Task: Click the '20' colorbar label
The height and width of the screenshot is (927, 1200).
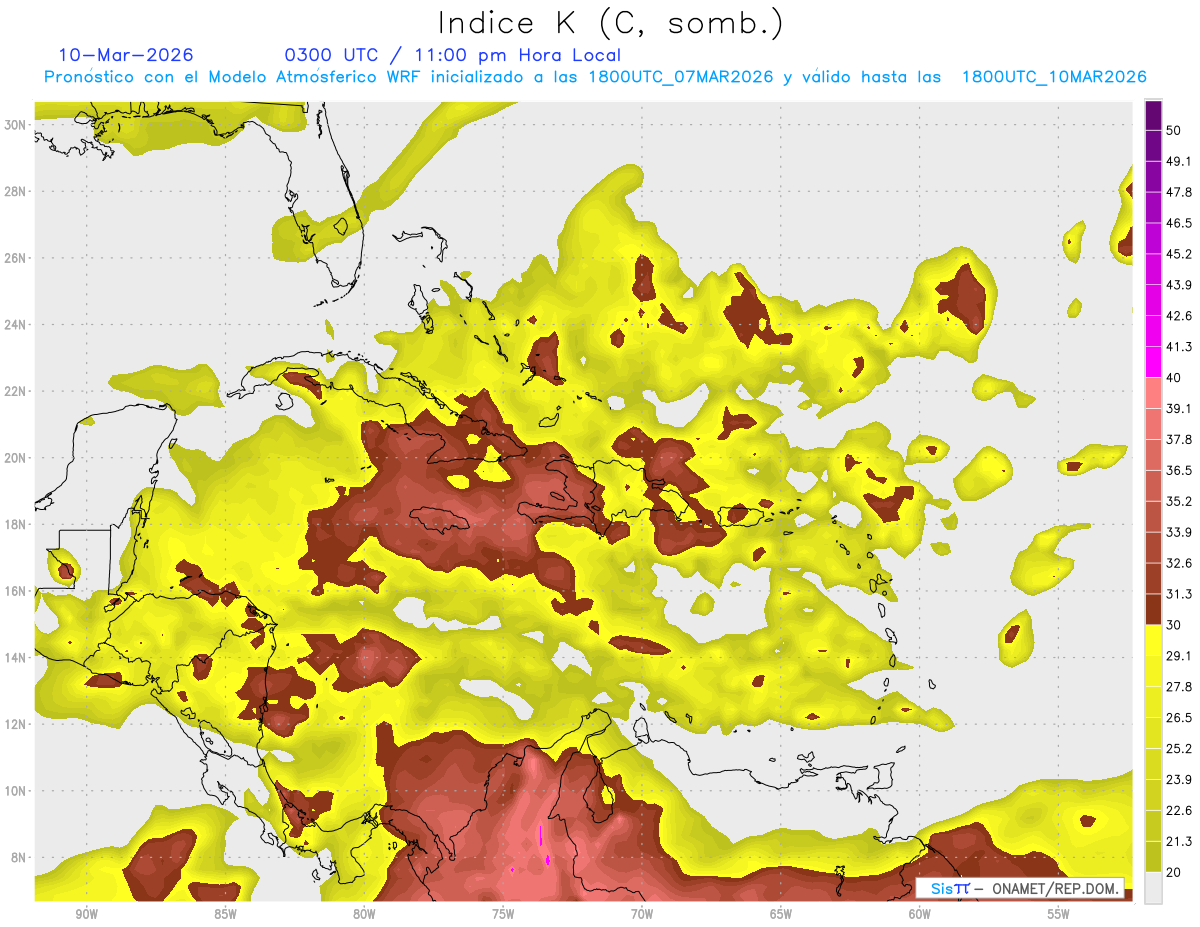Action: [x=1175, y=872]
